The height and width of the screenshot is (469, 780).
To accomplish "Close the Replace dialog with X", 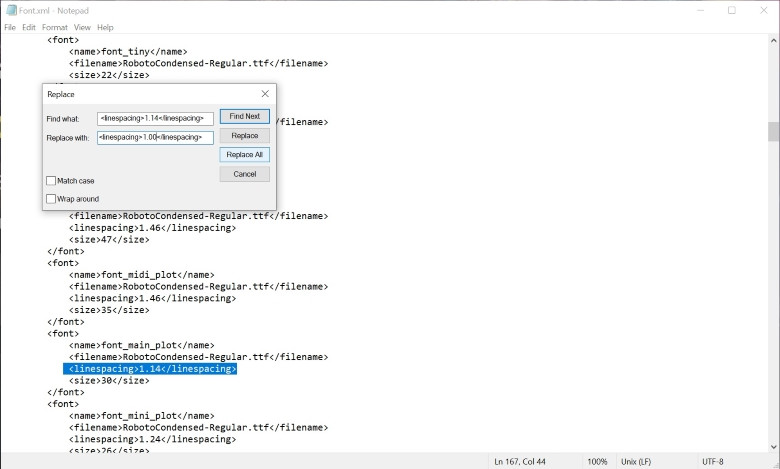I will pyautogui.click(x=265, y=94).
